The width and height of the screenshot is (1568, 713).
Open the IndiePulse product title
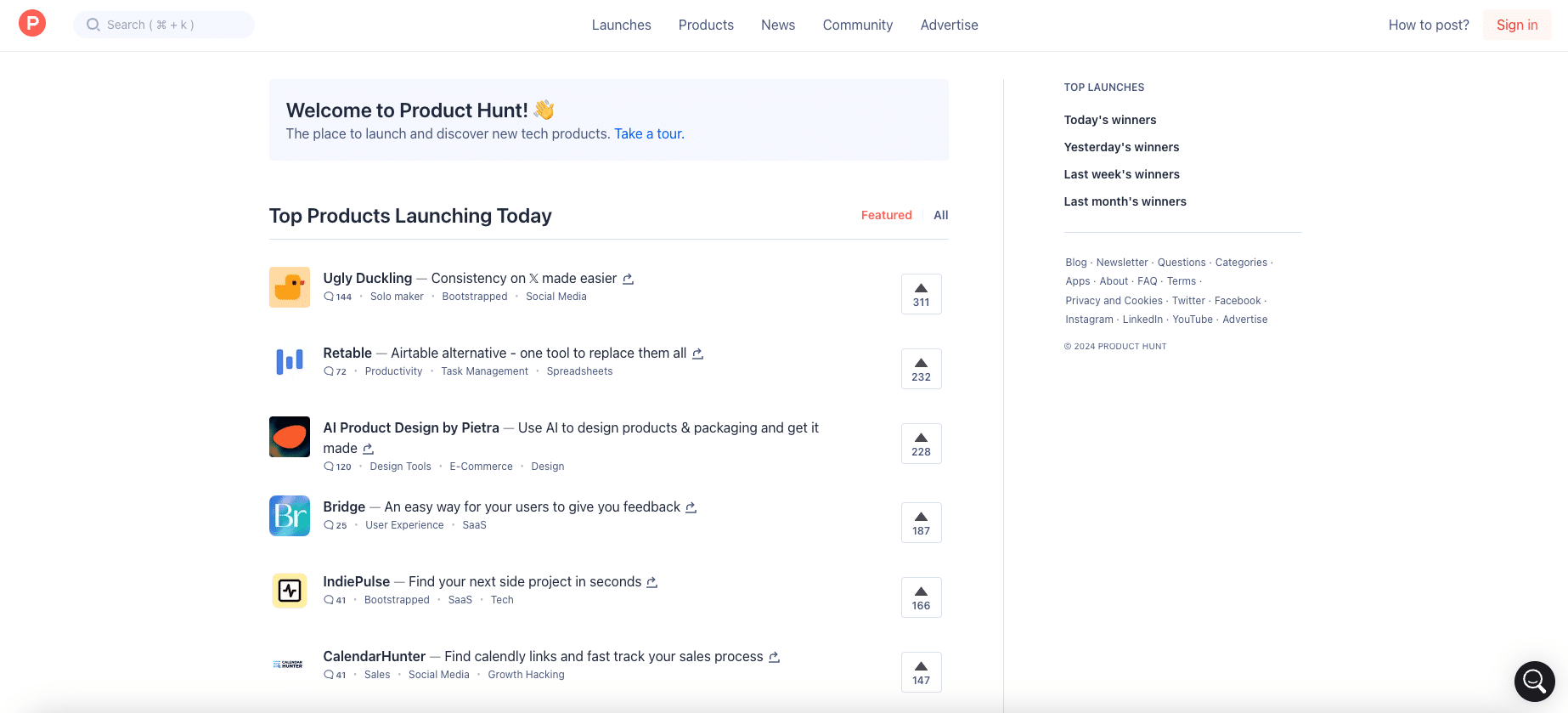tap(357, 581)
